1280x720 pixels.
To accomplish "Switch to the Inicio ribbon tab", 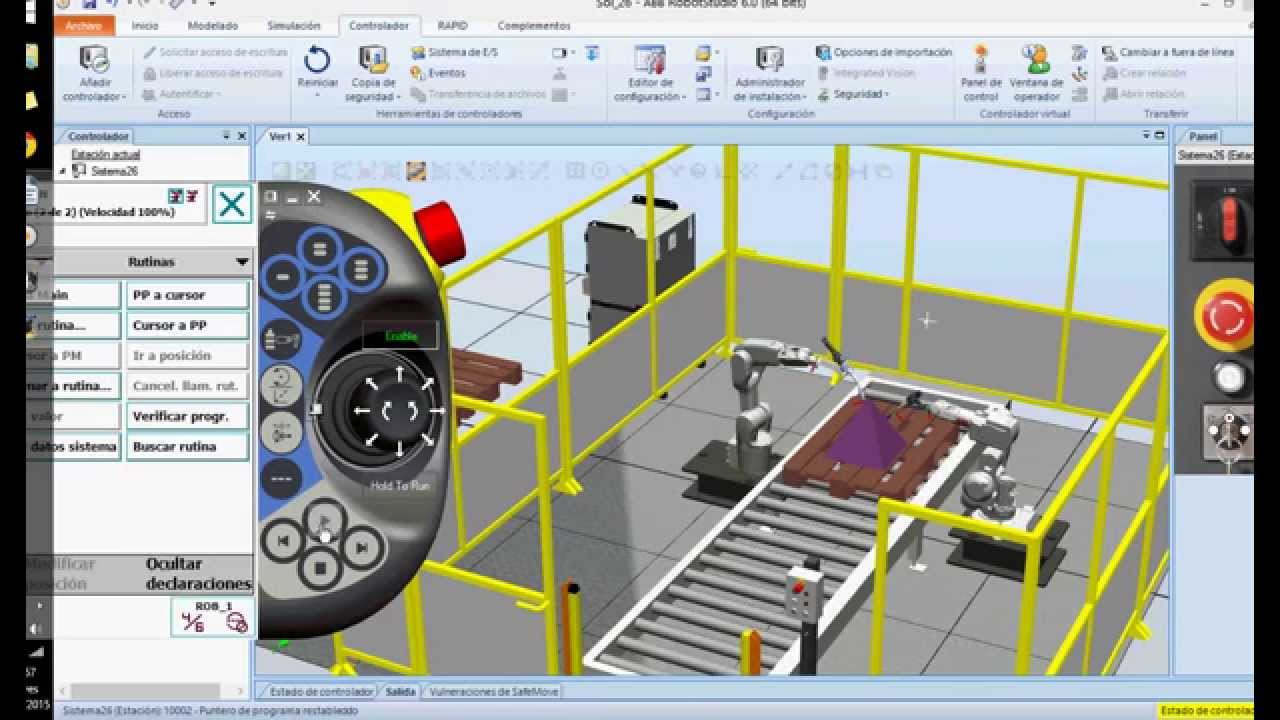I will pyautogui.click(x=145, y=26).
